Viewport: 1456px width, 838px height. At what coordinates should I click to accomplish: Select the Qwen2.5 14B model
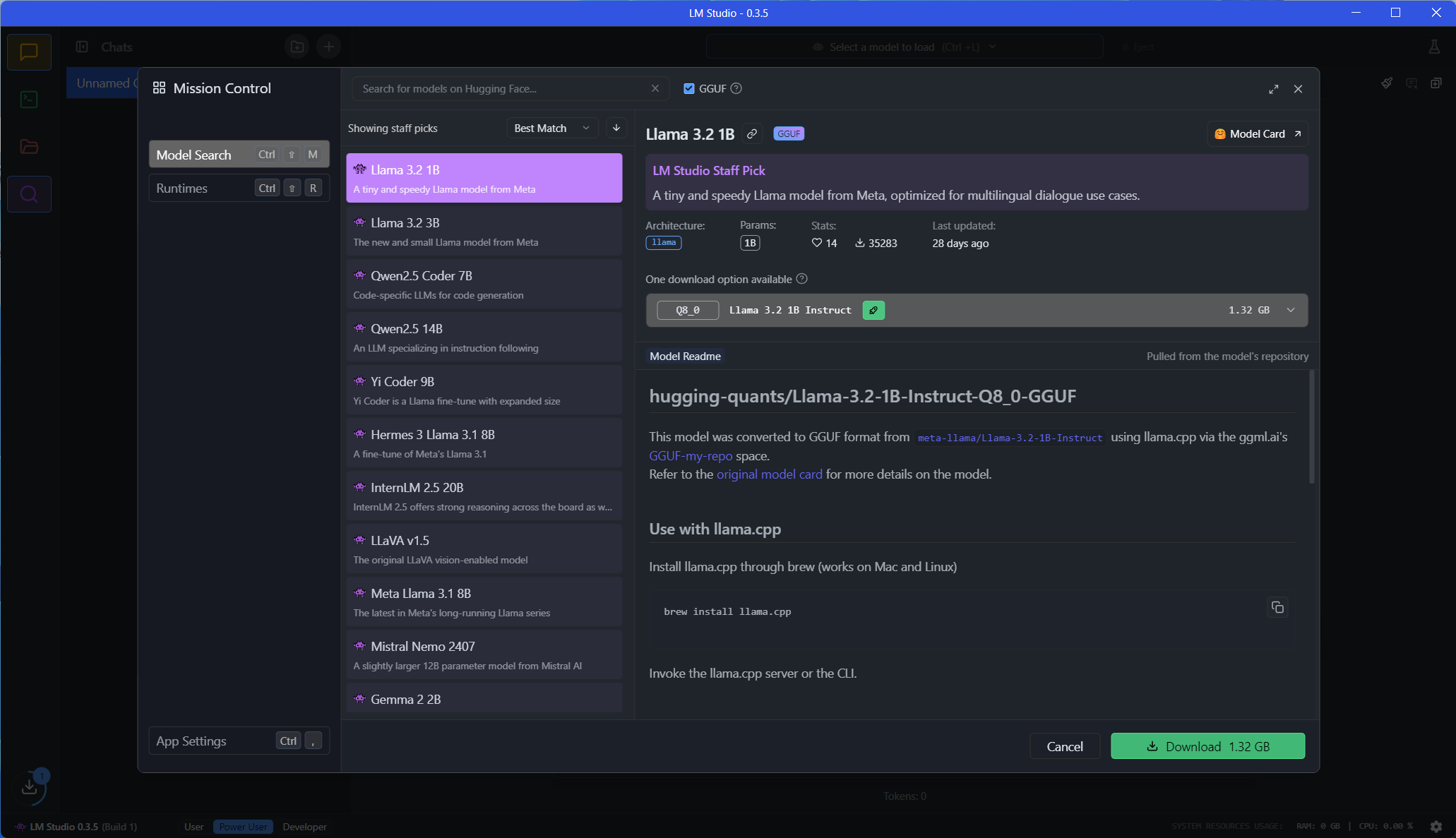(484, 337)
